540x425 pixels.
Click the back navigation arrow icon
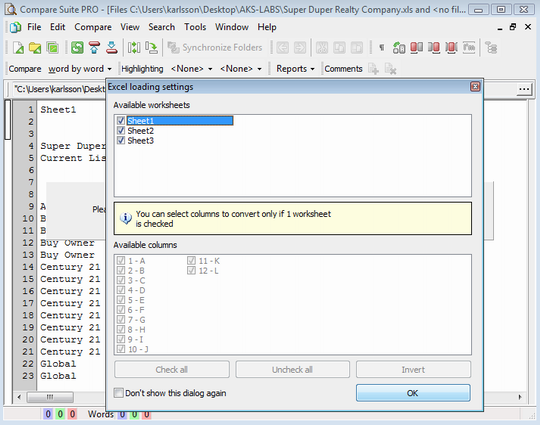(x=282, y=48)
